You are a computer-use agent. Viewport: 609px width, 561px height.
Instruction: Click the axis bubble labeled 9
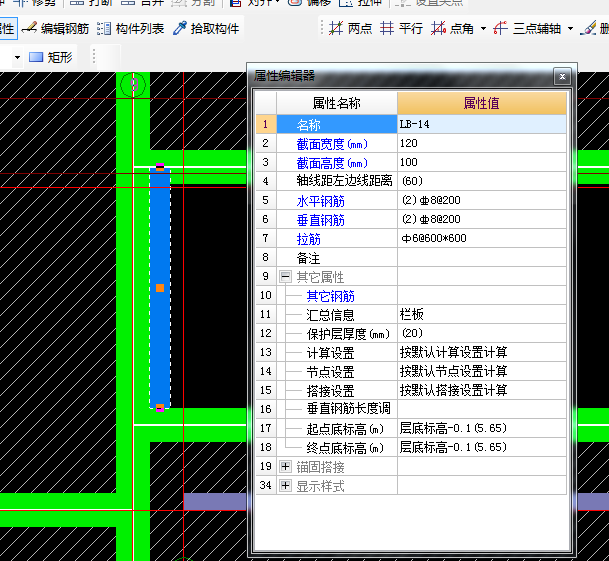(133, 85)
